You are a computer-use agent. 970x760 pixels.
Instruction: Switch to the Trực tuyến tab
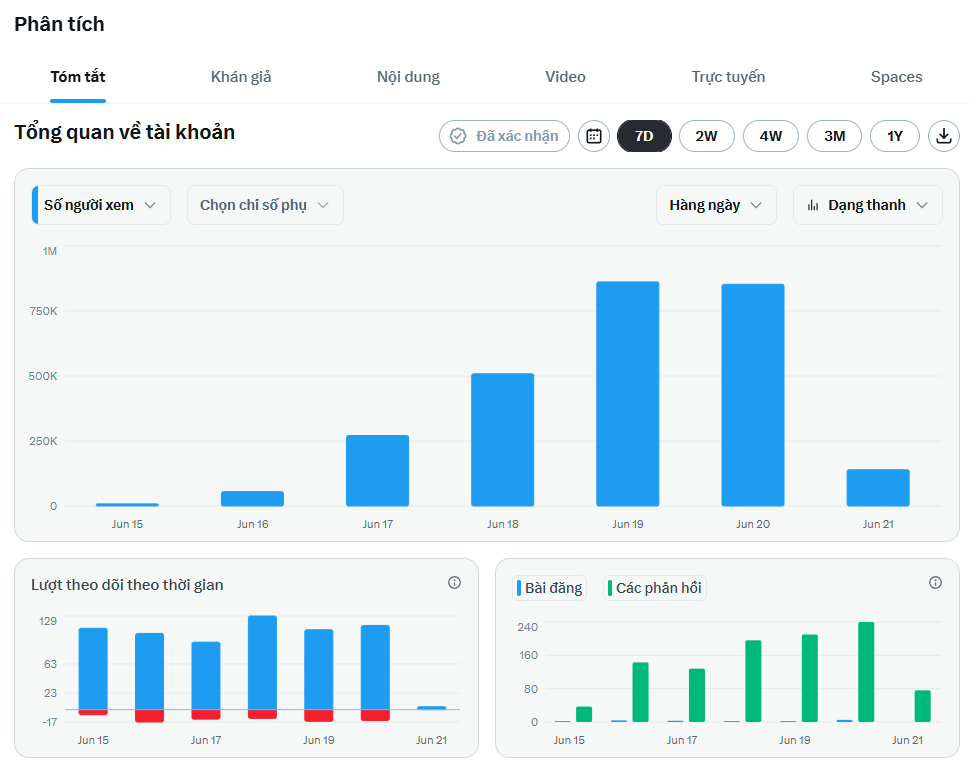click(728, 77)
